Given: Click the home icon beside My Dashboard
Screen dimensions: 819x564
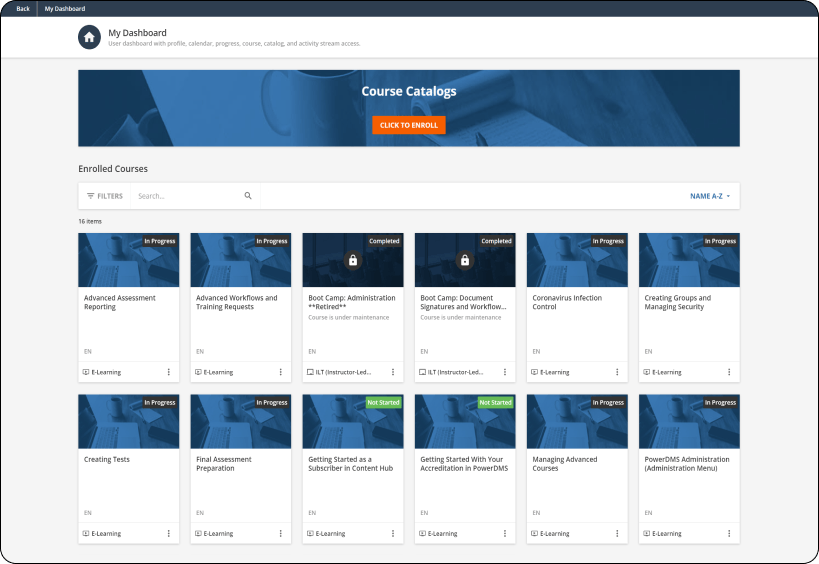Looking at the screenshot, I should click(90, 37).
